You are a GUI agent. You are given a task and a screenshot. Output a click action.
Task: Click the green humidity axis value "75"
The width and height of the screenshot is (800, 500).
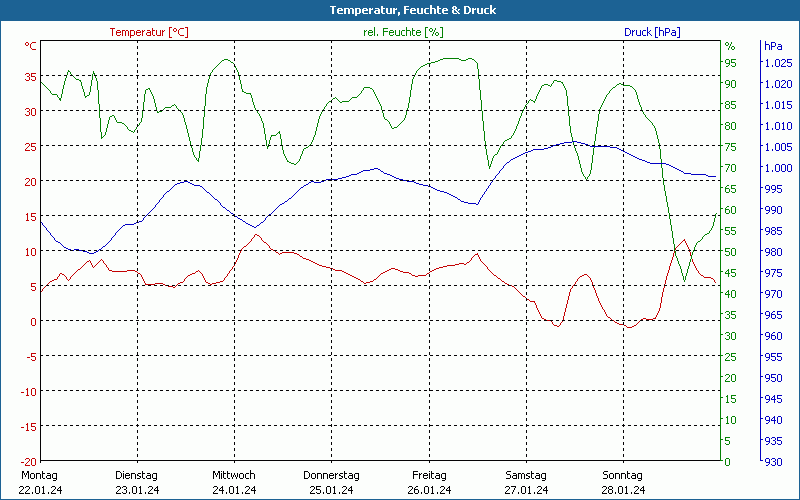click(x=731, y=147)
